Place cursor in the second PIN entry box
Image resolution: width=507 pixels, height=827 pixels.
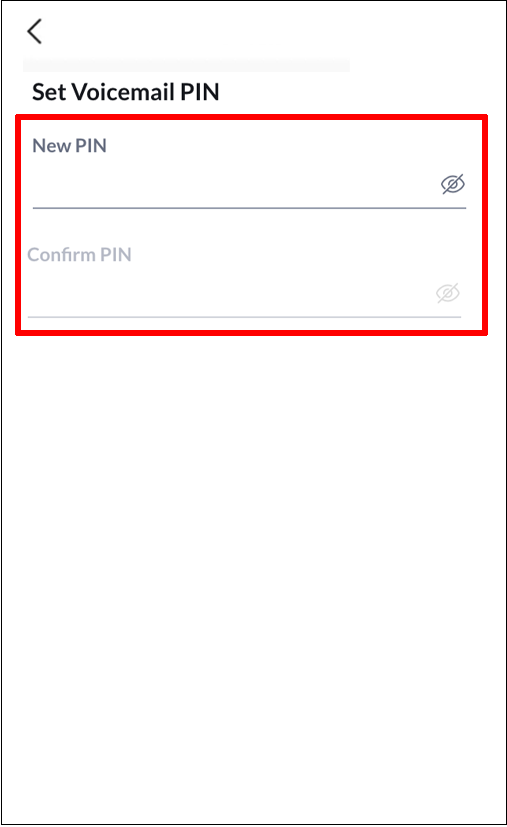(230, 294)
